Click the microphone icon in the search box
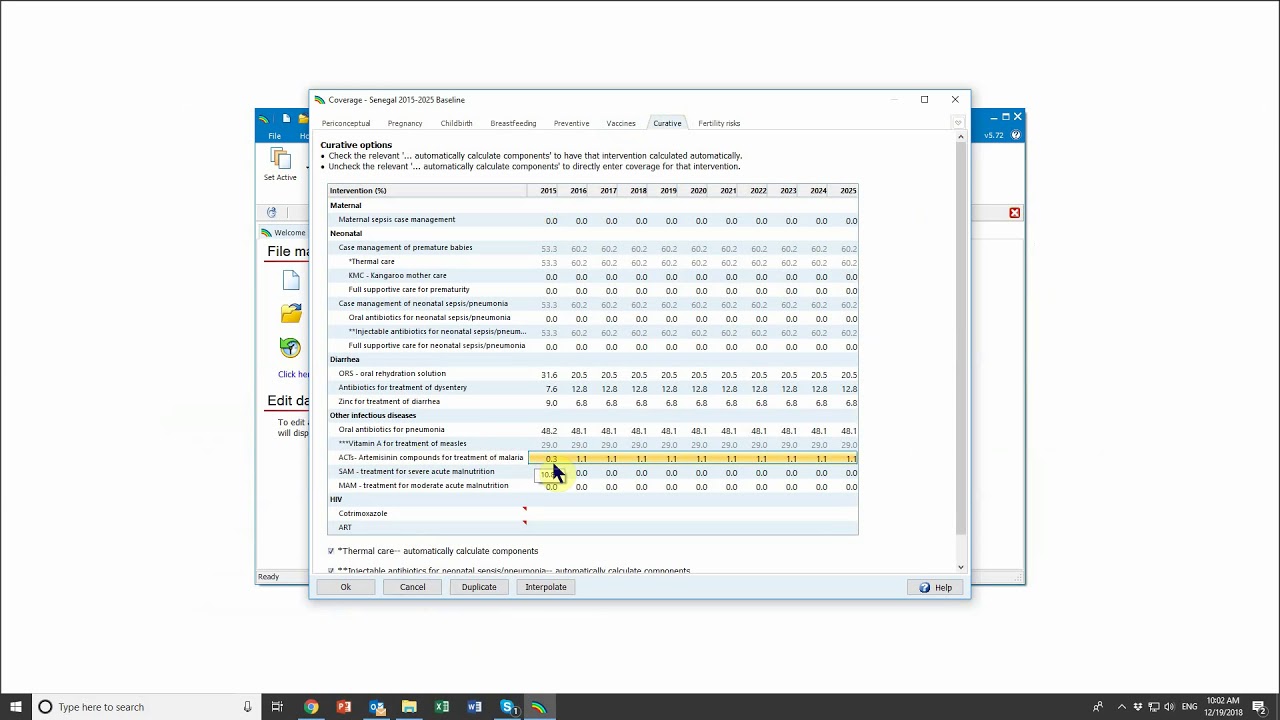 (247, 707)
